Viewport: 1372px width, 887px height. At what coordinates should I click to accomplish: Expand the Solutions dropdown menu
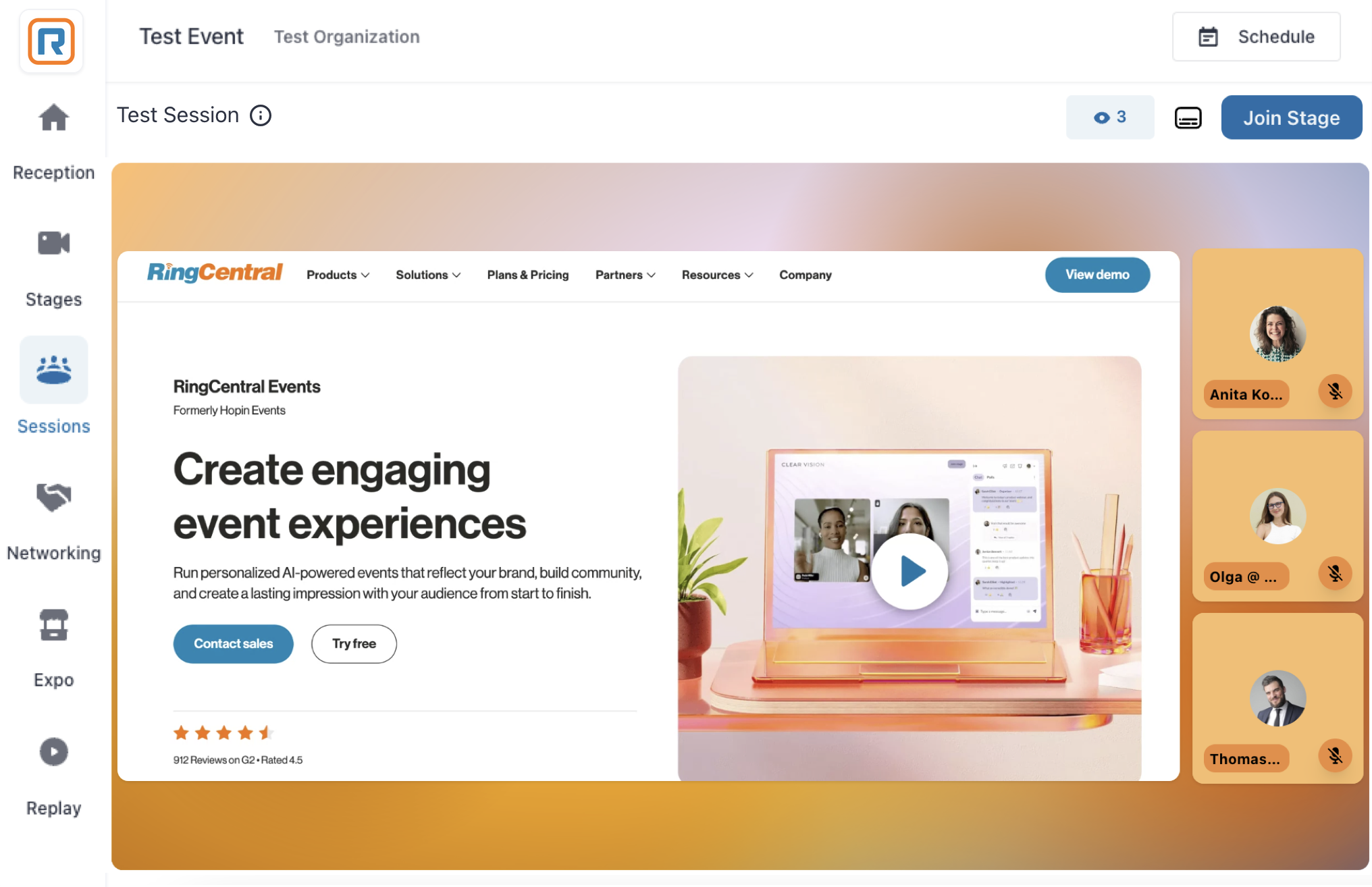click(x=428, y=275)
